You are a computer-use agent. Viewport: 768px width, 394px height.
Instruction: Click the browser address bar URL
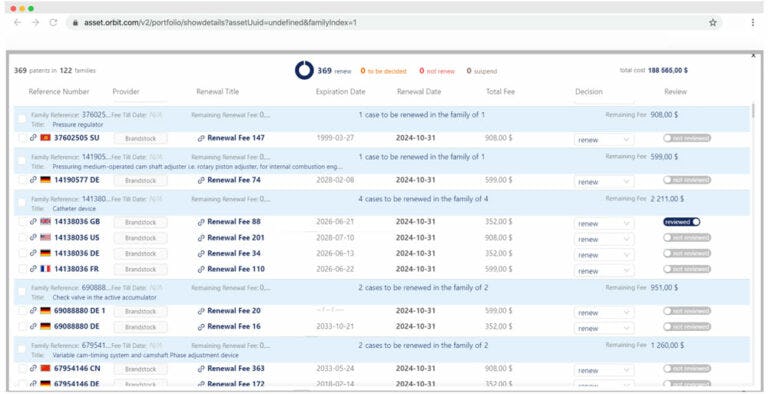220,23
